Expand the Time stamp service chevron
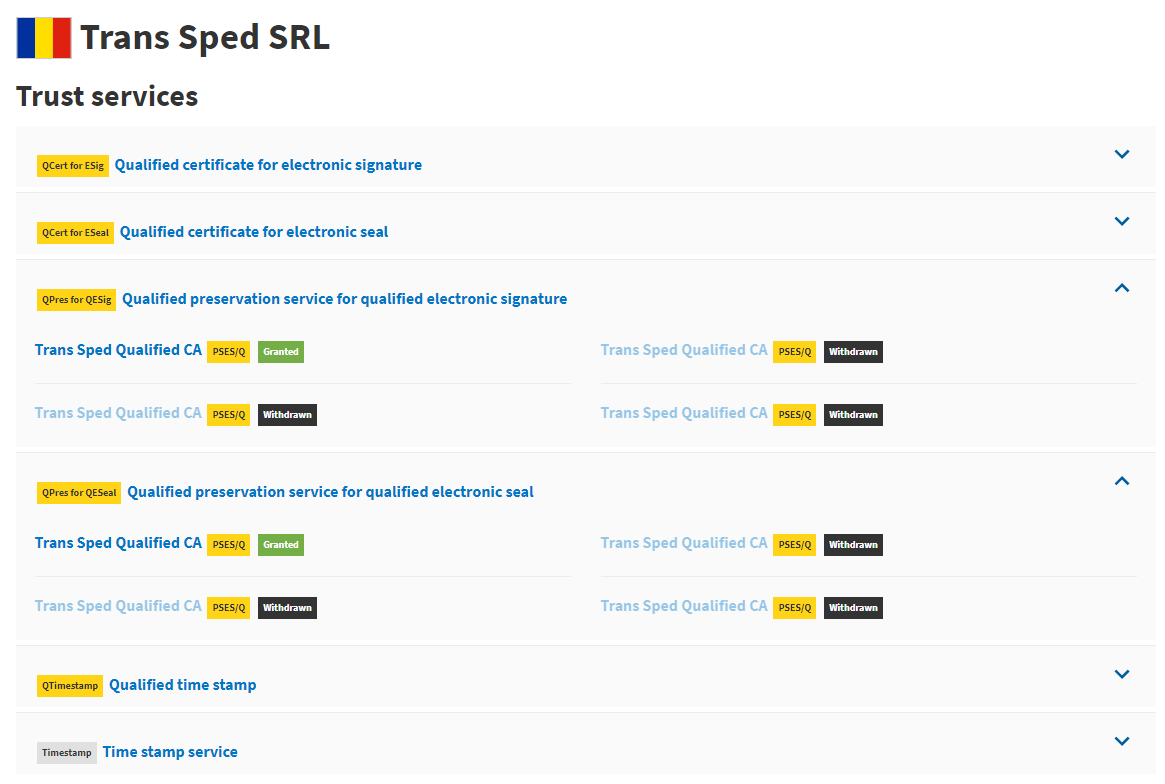Image resolution: width=1165 pixels, height=784 pixels. 1122,742
